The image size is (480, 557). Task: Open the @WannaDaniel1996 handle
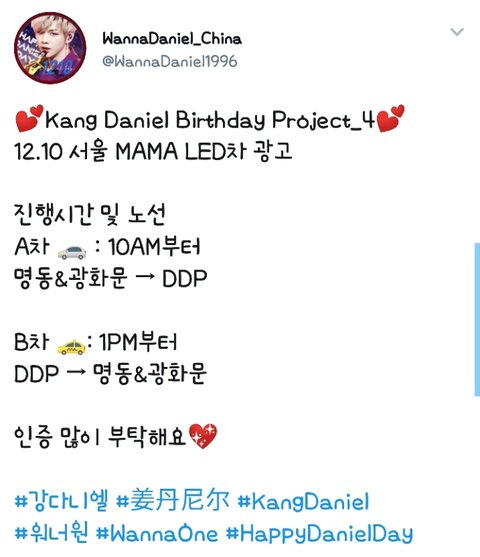(x=170, y=61)
